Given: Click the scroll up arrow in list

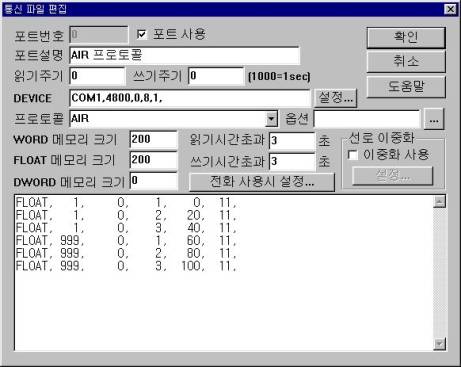Looking at the screenshot, I should point(440,202).
